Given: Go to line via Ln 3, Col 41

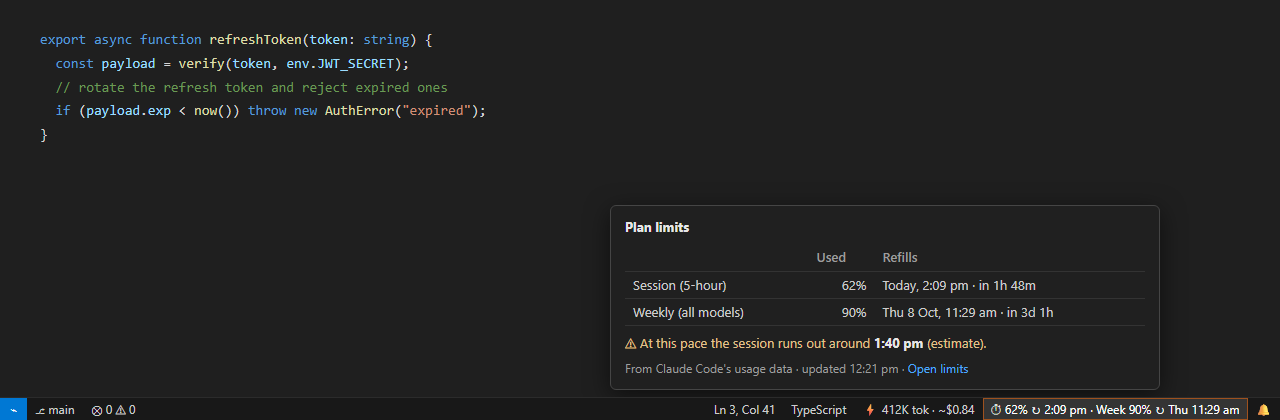Looking at the screenshot, I should click(x=744, y=410).
